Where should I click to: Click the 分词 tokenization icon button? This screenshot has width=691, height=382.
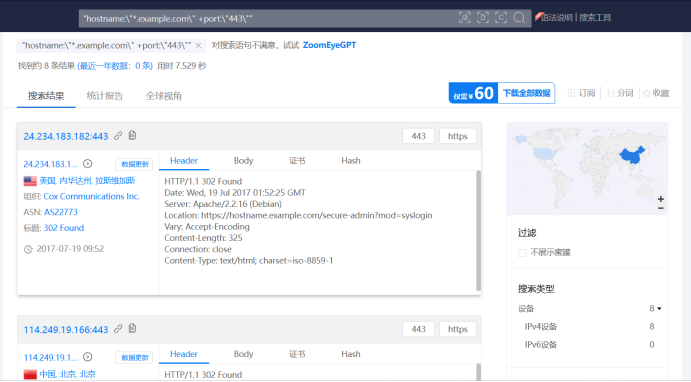coord(620,93)
